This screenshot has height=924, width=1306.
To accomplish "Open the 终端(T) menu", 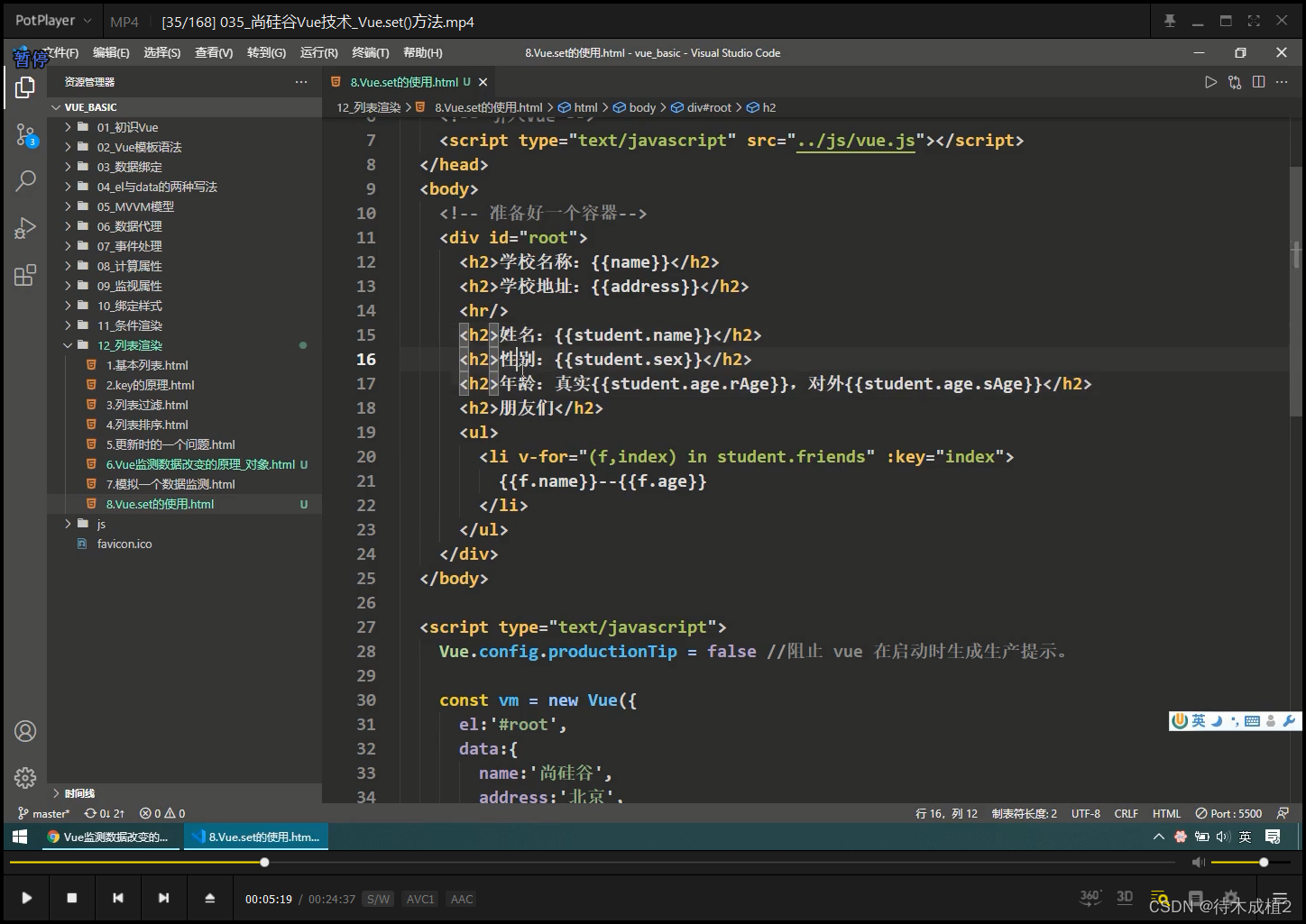I will pyautogui.click(x=371, y=53).
